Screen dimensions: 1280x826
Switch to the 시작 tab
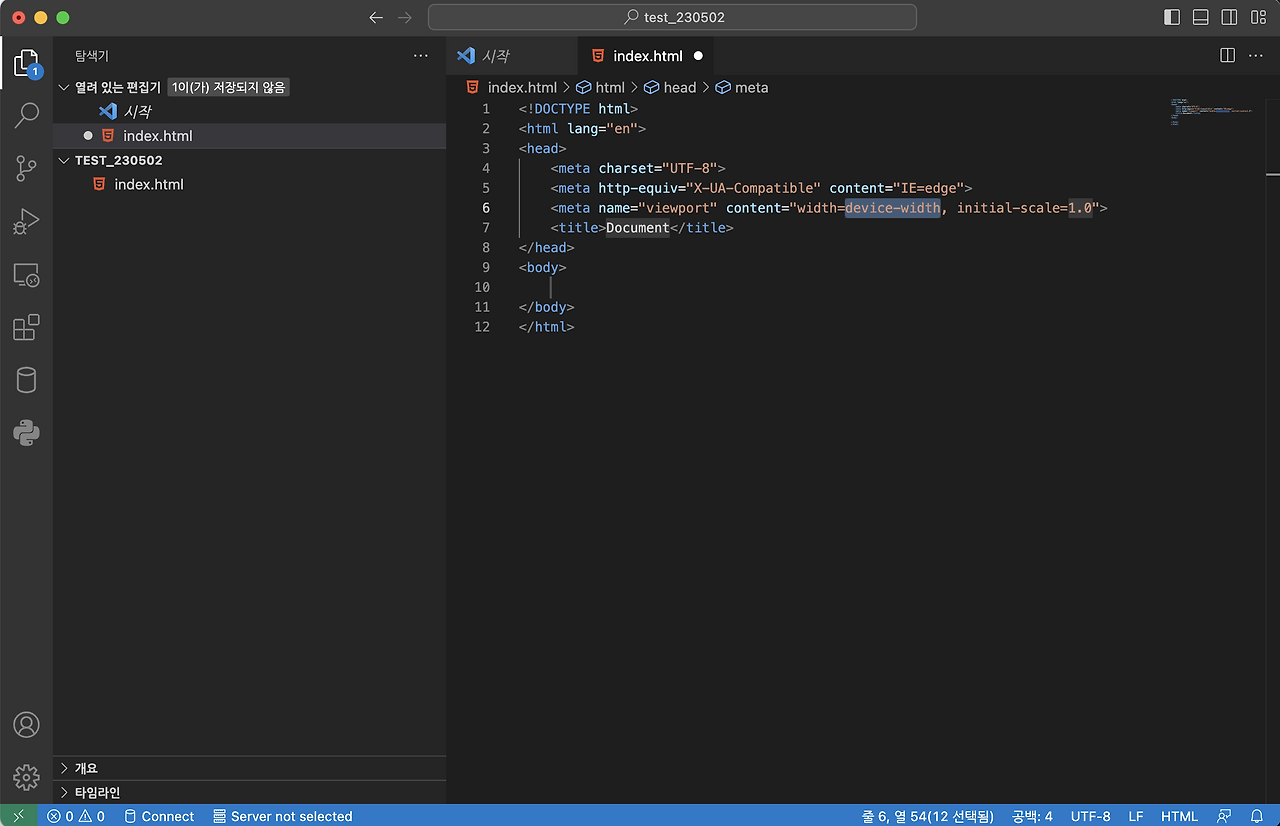pyautogui.click(x=511, y=56)
